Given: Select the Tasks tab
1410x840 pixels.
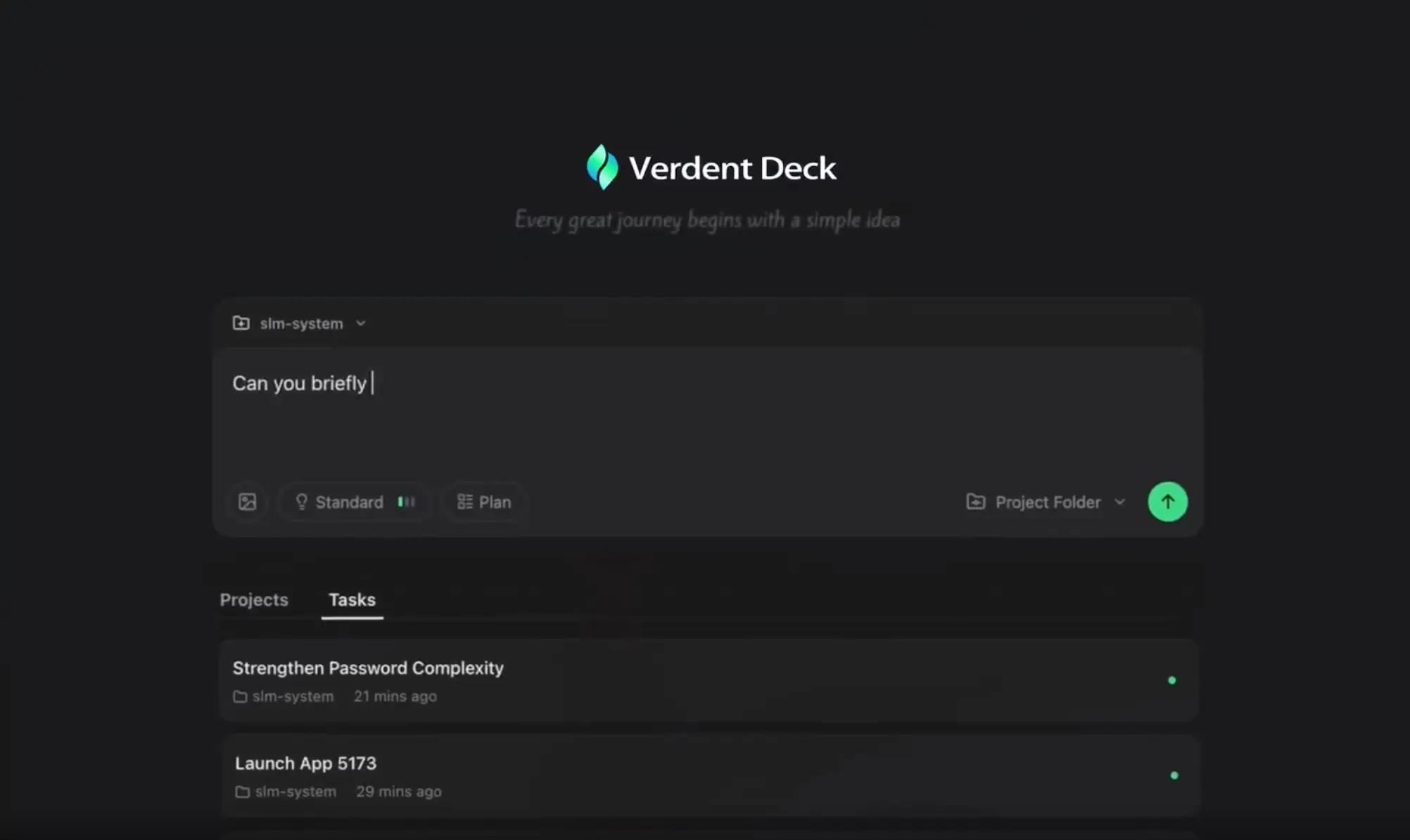Looking at the screenshot, I should [x=352, y=599].
